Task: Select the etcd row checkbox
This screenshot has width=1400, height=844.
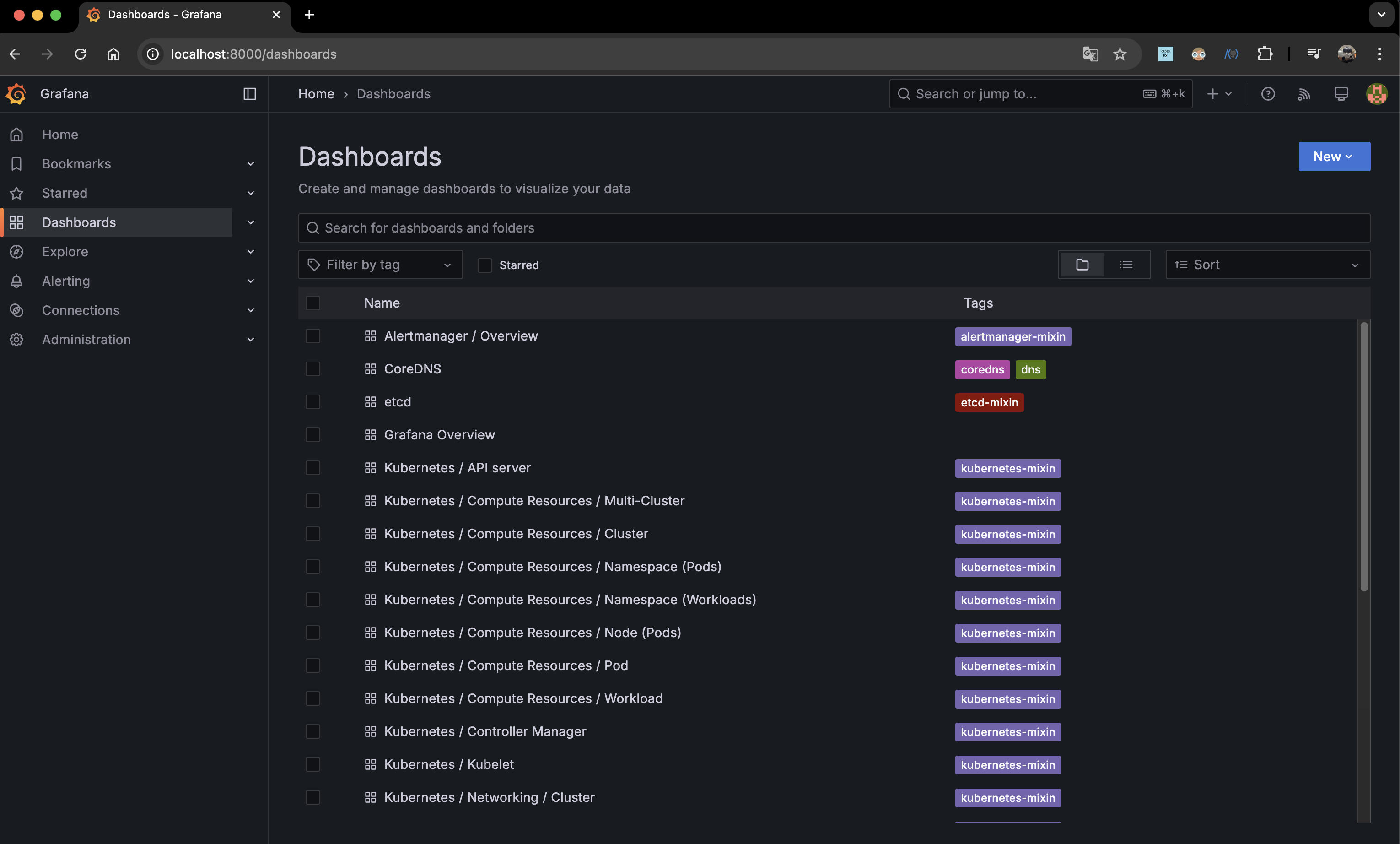Action: pyautogui.click(x=312, y=402)
